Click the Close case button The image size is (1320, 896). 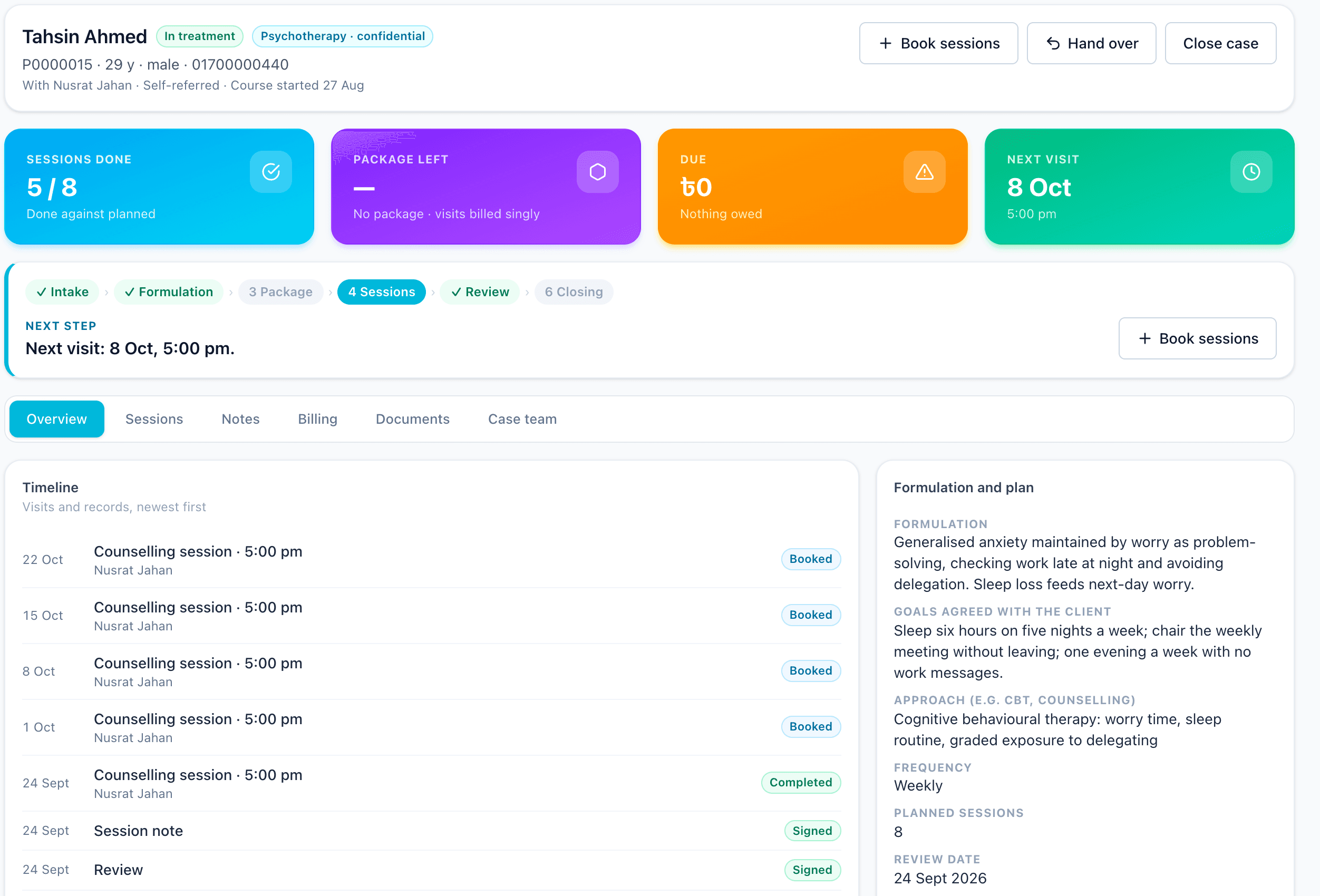click(1220, 43)
